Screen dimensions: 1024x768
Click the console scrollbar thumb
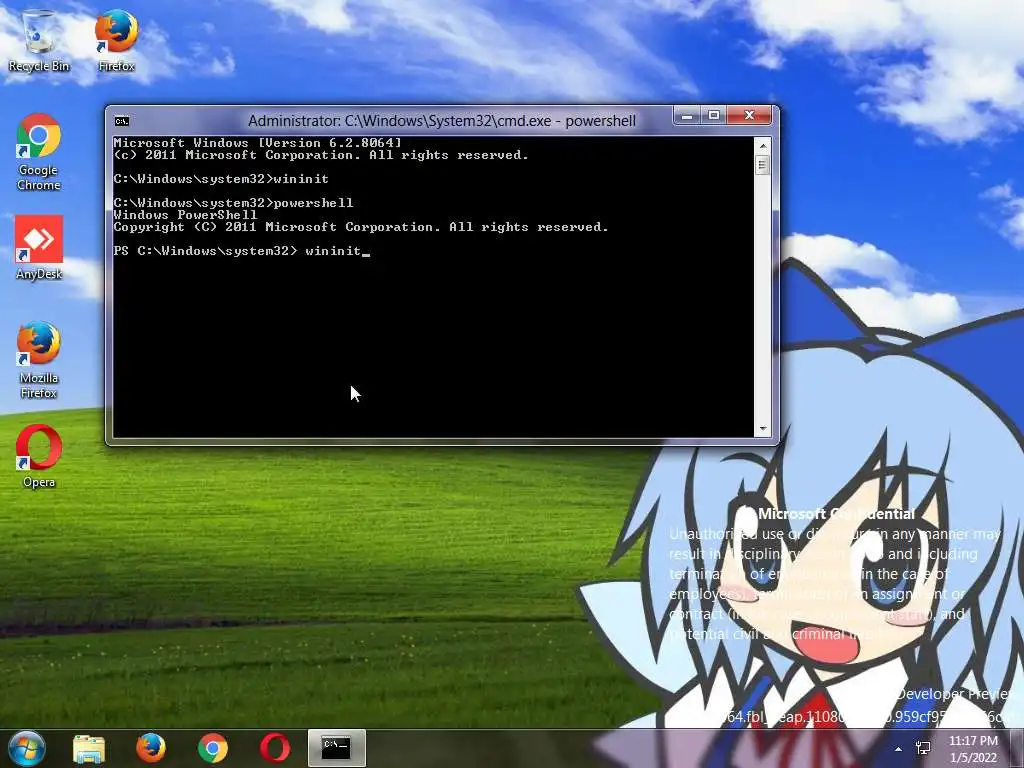tap(762, 165)
